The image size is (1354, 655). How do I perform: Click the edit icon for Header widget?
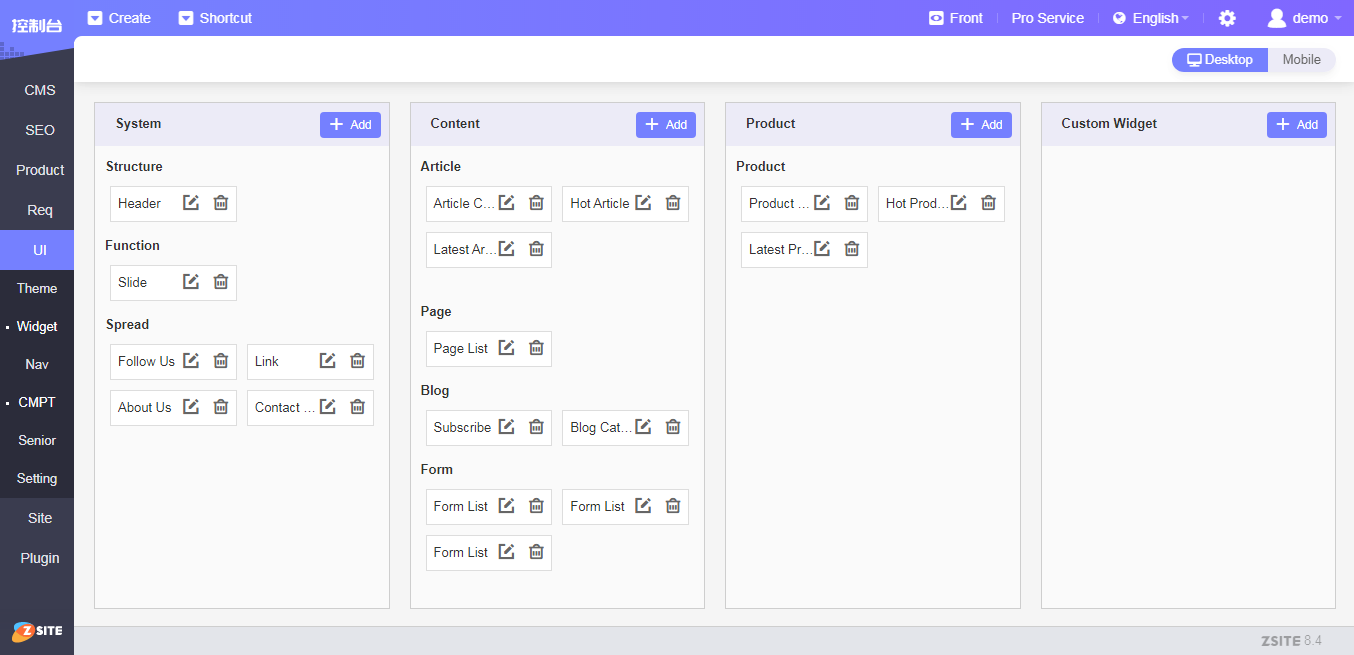pos(191,203)
